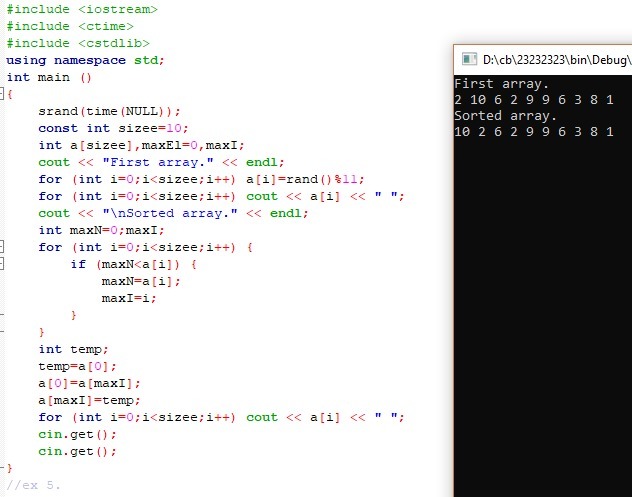Click the 'maxI=i;' assignment line

129,298
